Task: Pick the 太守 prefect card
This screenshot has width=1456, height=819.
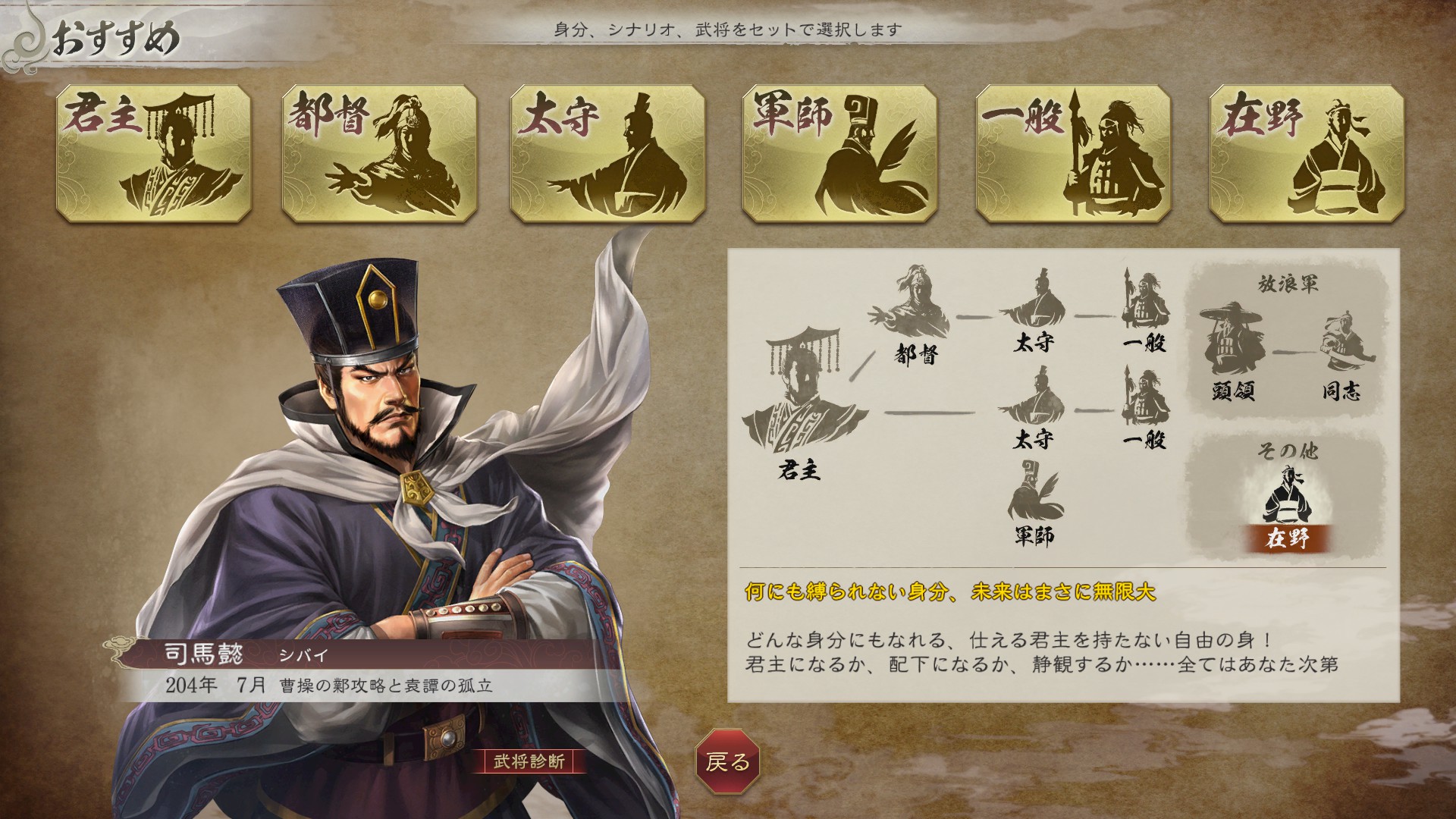Action: (607, 154)
